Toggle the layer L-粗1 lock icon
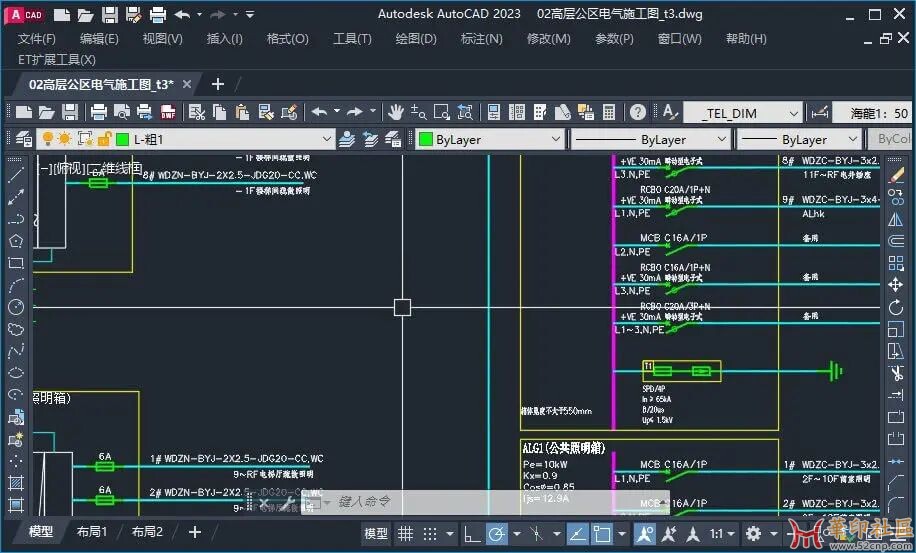This screenshot has width=916, height=553. point(105,139)
